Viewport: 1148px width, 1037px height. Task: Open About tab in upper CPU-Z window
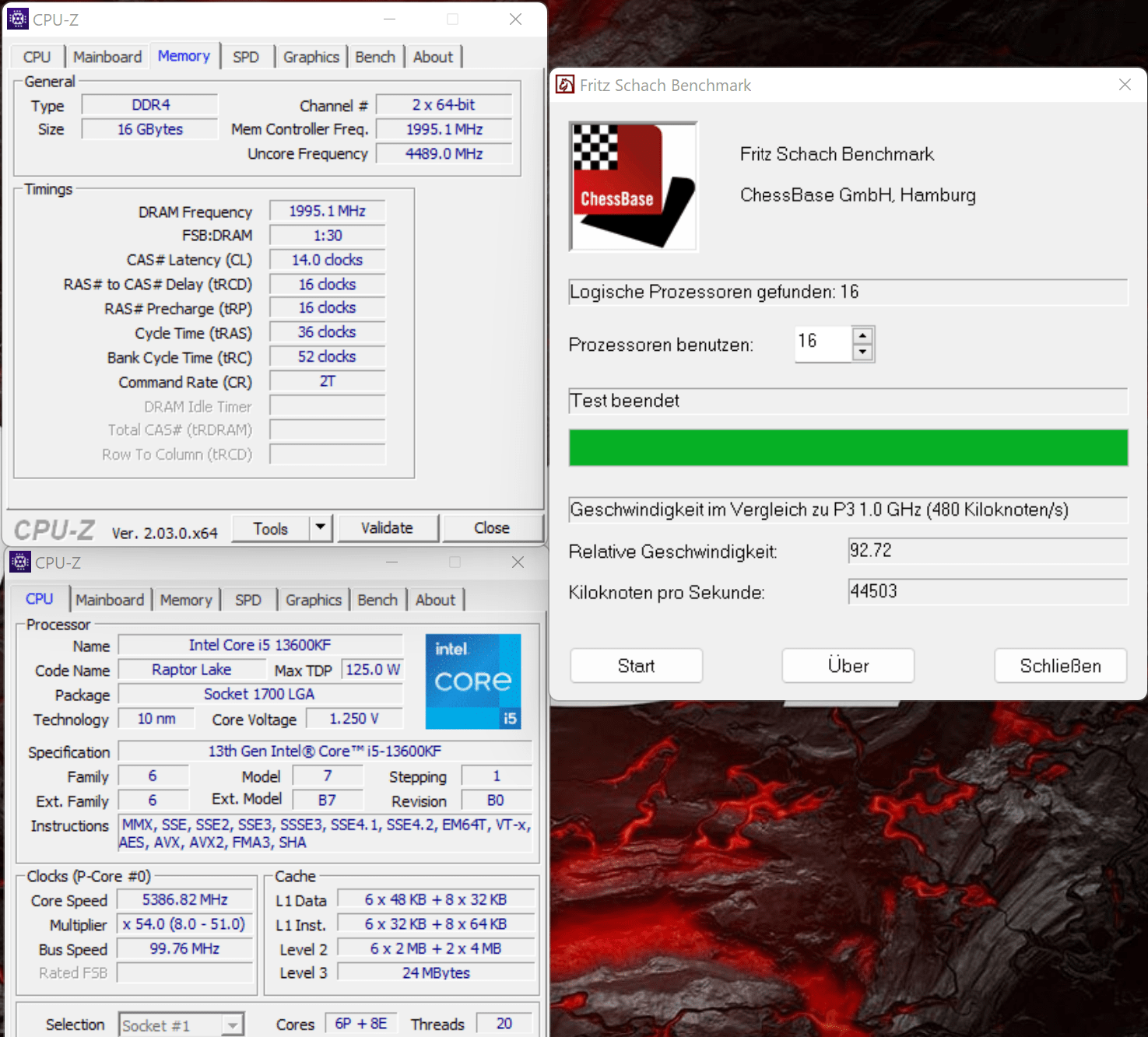tap(433, 57)
